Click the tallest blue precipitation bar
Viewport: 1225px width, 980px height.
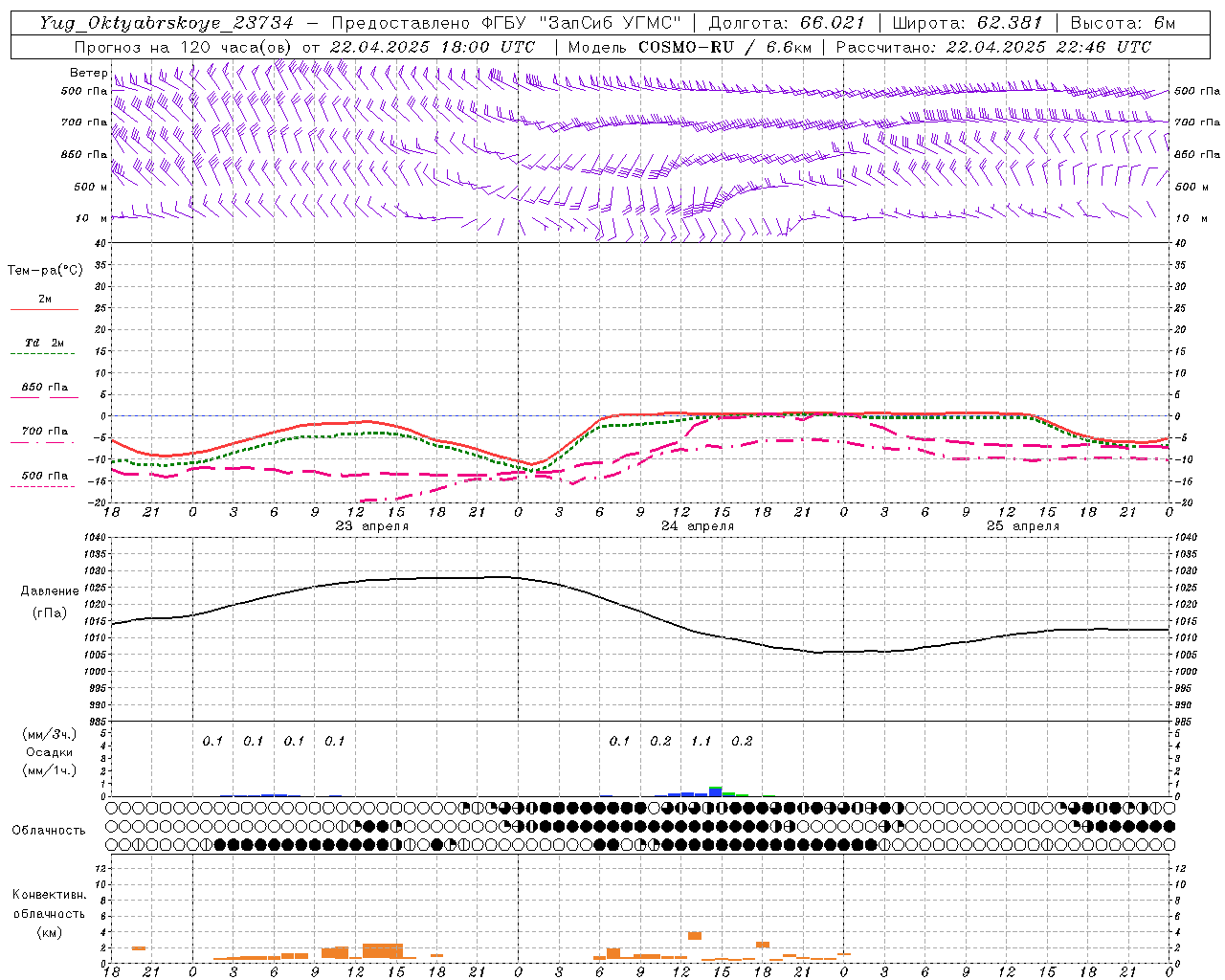coord(715,791)
